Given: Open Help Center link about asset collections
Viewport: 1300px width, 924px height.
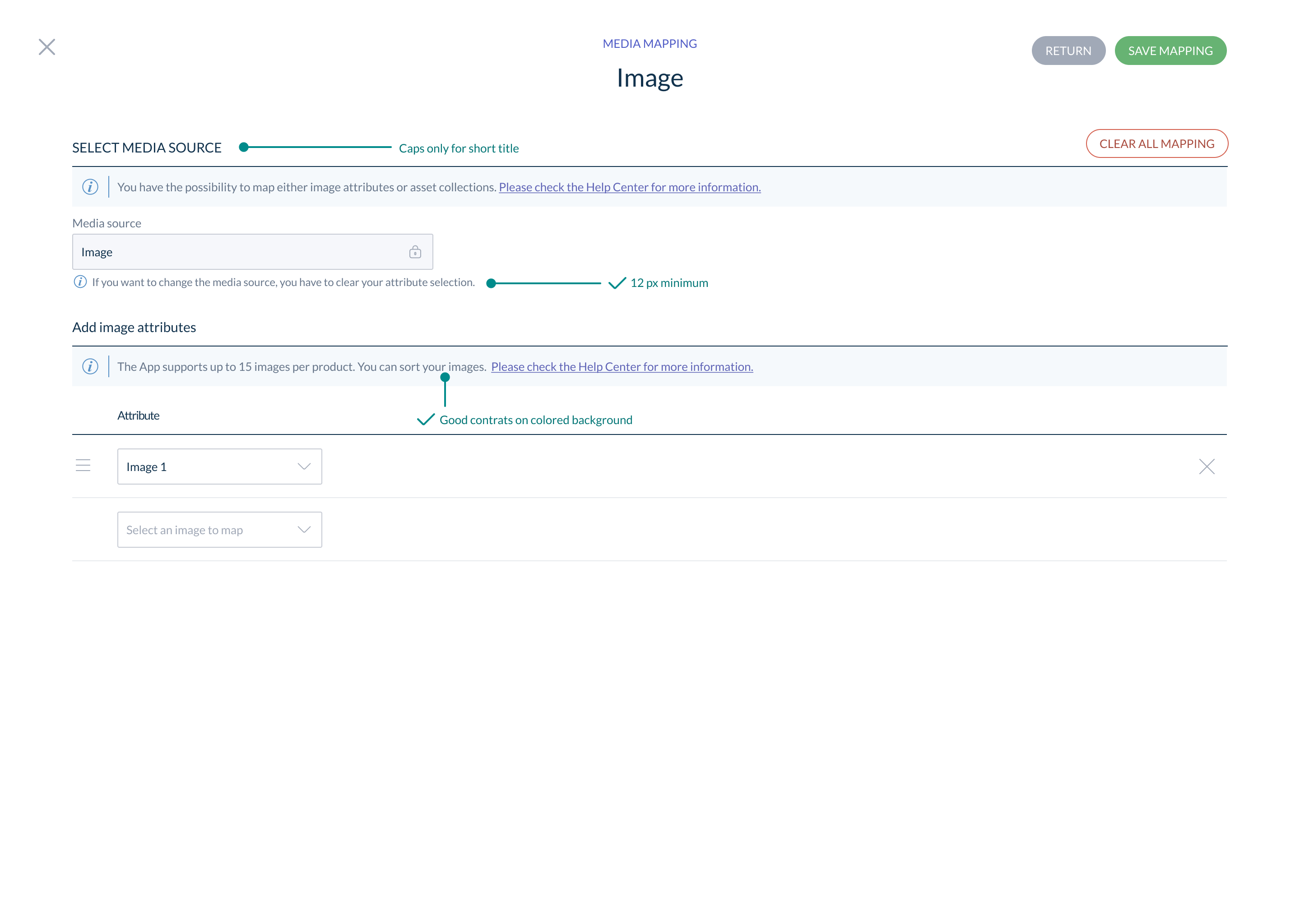Looking at the screenshot, I should tap(629, 187).
